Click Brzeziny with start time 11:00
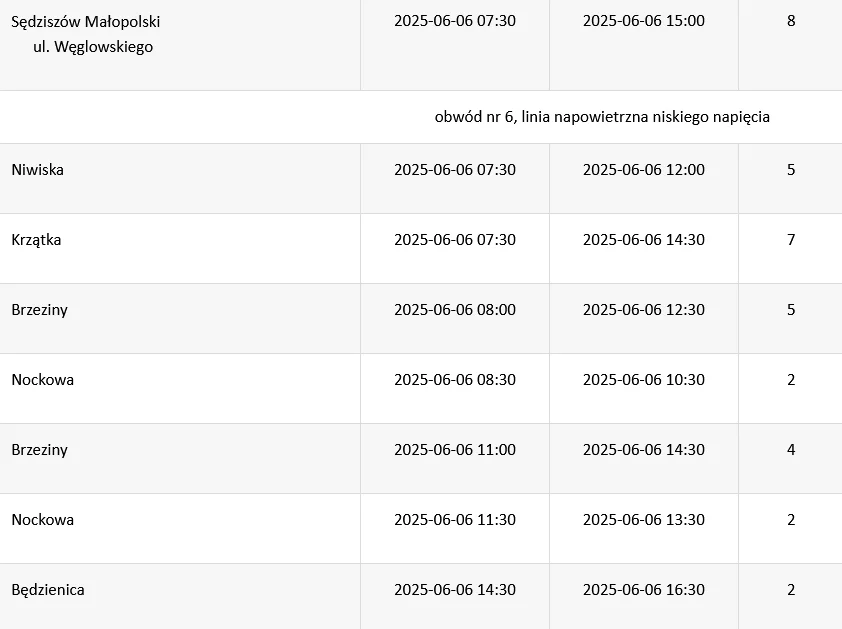 (40, 450)
